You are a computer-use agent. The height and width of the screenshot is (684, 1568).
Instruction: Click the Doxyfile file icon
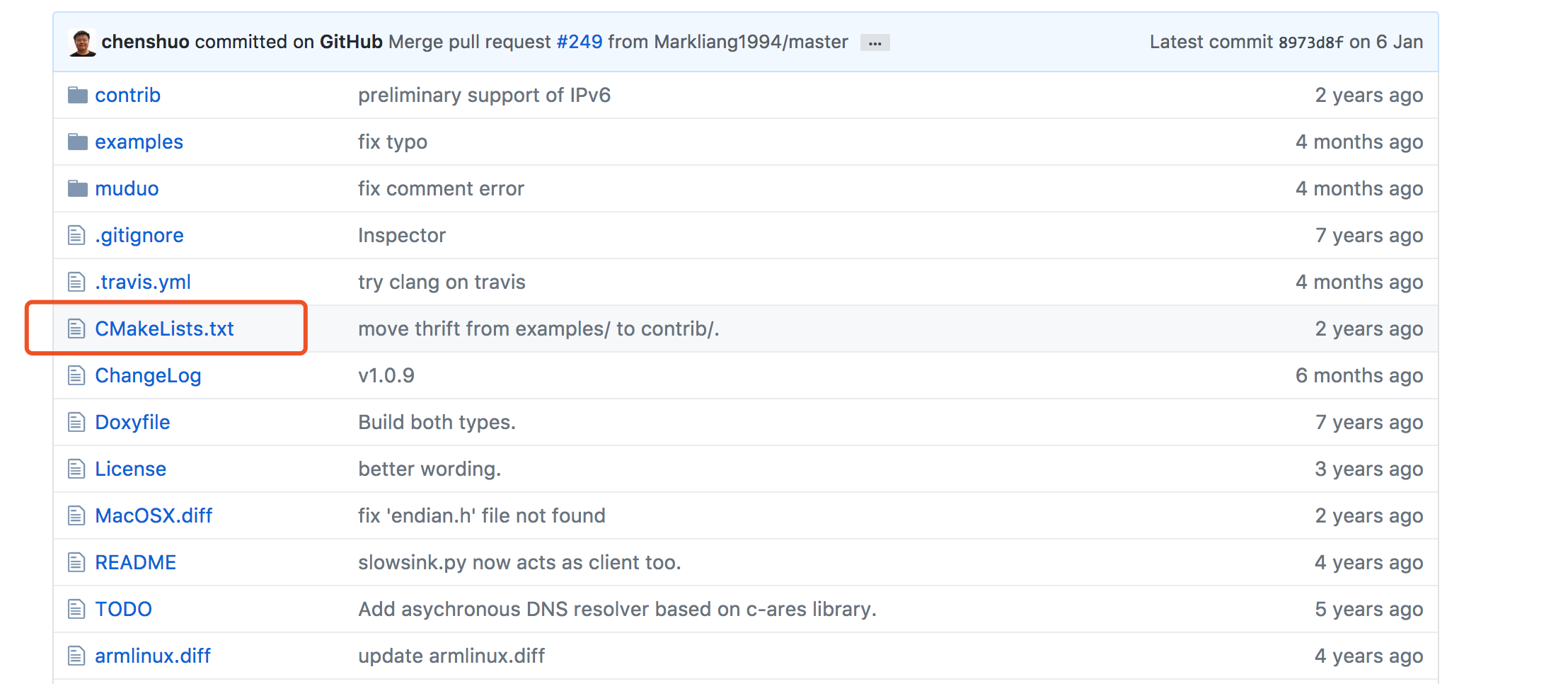pos(76,422)
